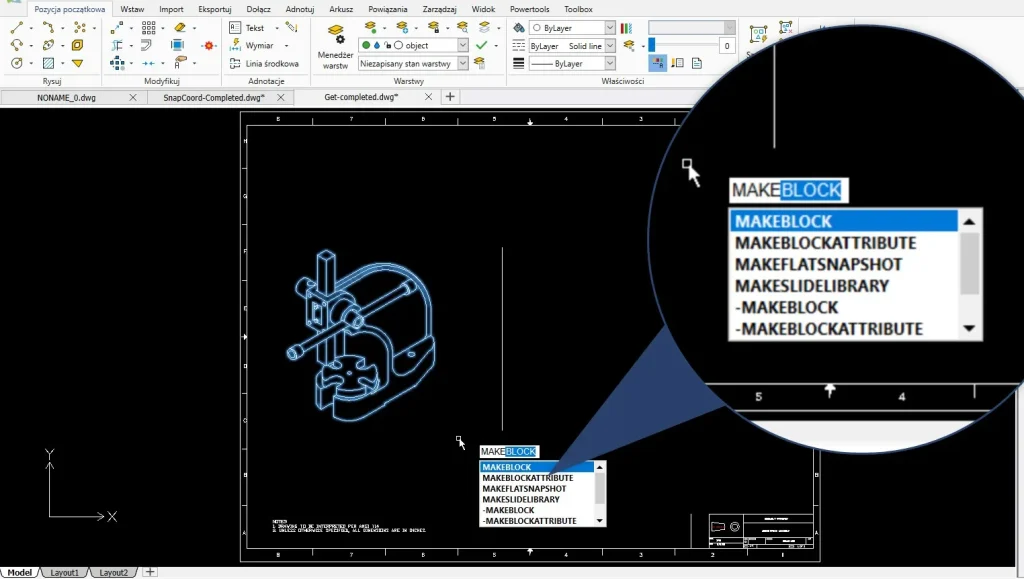Toggle the layer freeze water drop
This screenshot has width=1024, height=579.
377,45
